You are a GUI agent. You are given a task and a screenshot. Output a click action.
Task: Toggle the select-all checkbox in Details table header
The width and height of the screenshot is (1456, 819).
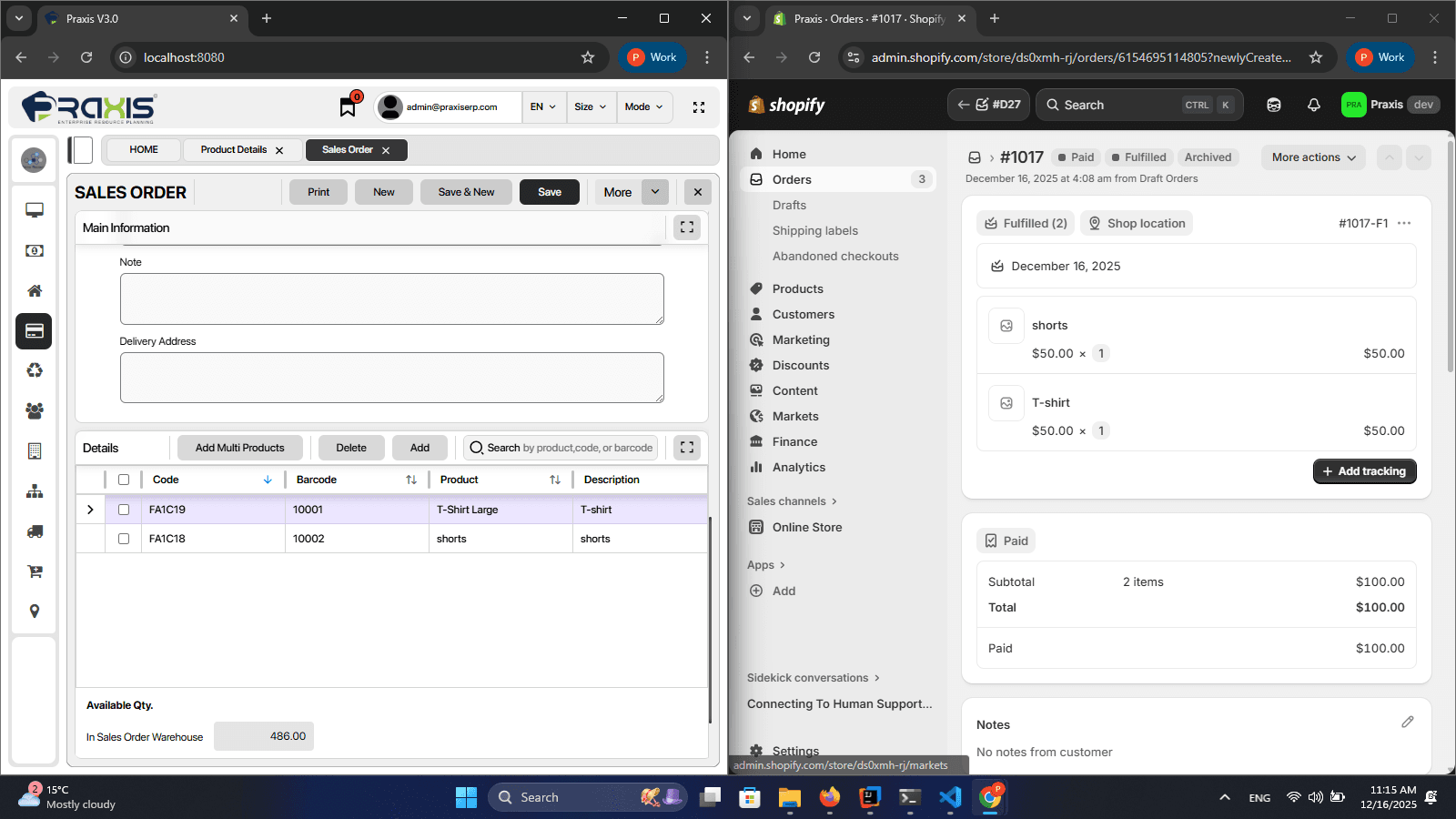[x=124, y=480]
